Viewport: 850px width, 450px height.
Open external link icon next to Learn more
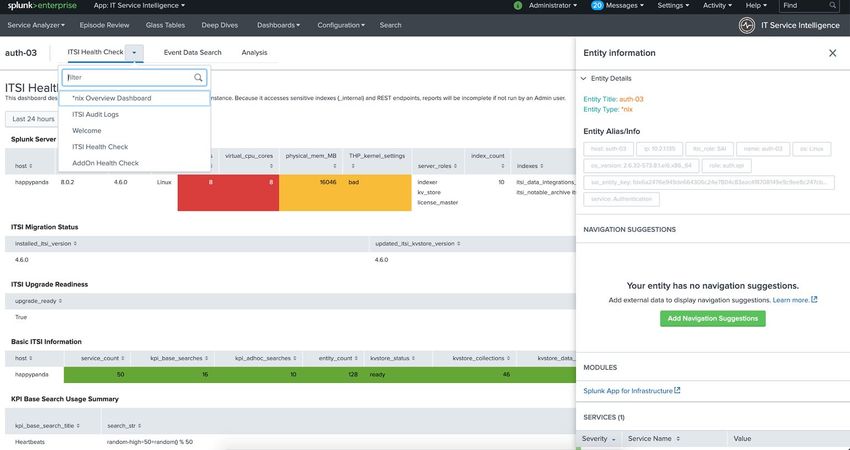pos(814,300)
